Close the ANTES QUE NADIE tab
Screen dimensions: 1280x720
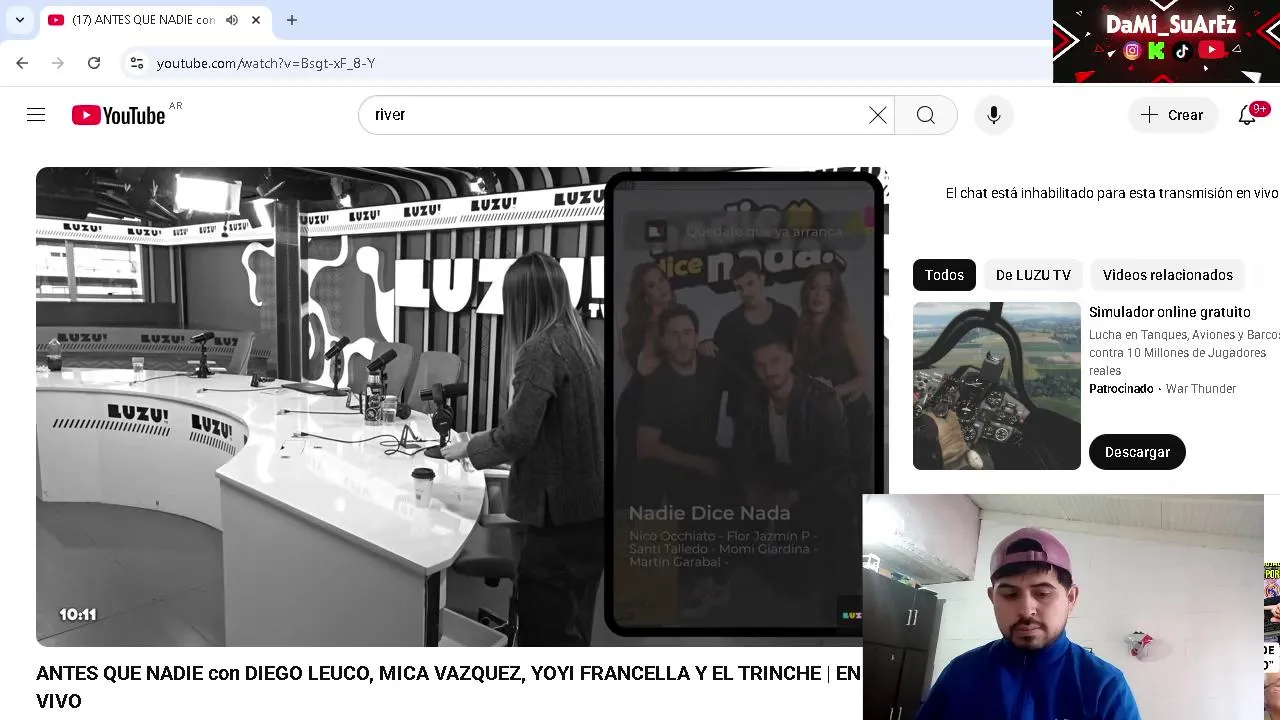coord(256,20)
